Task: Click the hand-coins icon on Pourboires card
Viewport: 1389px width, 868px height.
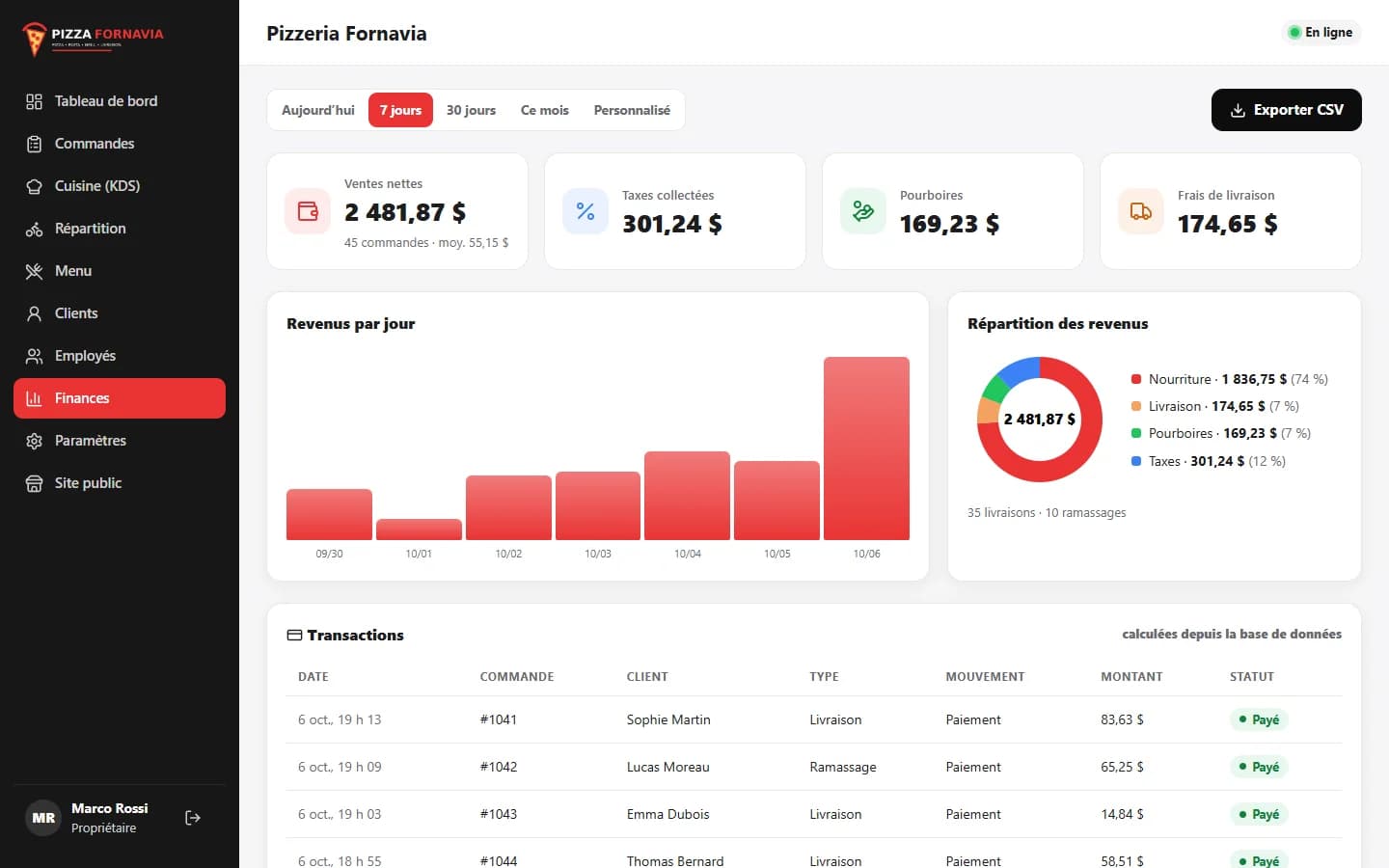Action: click(863, 211)
